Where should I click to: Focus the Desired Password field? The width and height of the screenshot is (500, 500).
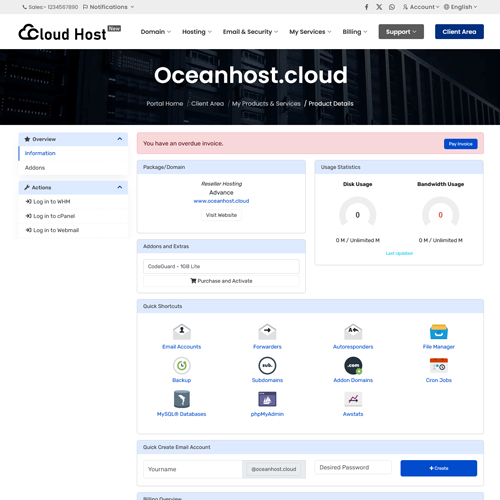(x=353, y=467)
